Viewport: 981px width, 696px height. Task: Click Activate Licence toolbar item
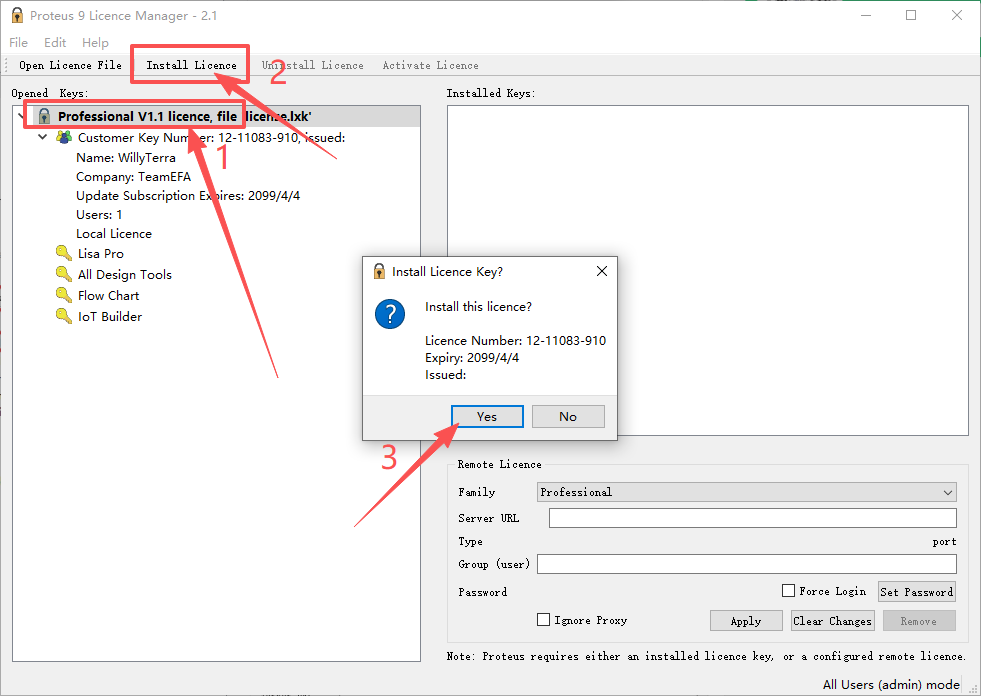430,65
